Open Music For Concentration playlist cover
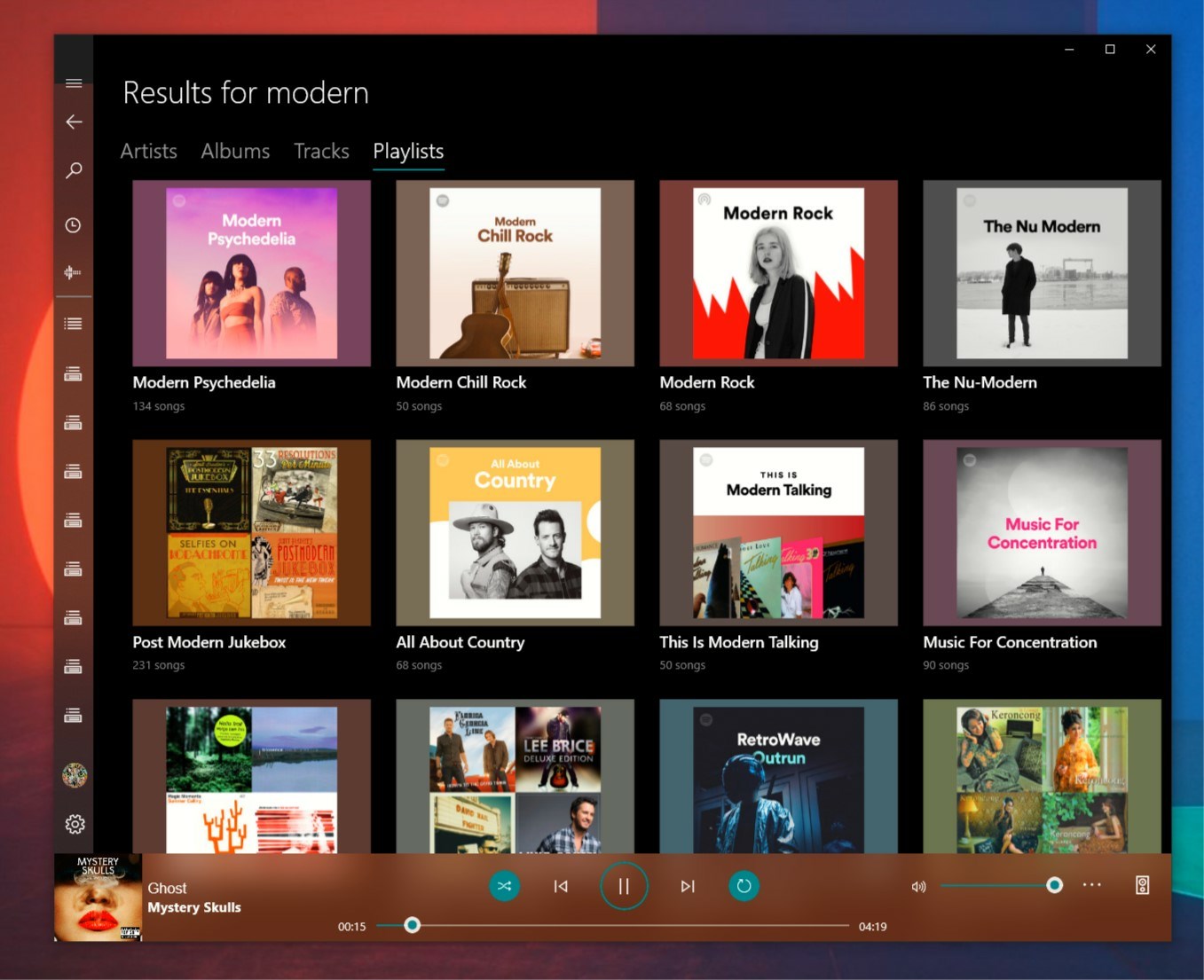The width and height of the screenshot is (1204, 980). click(1043, 533)
